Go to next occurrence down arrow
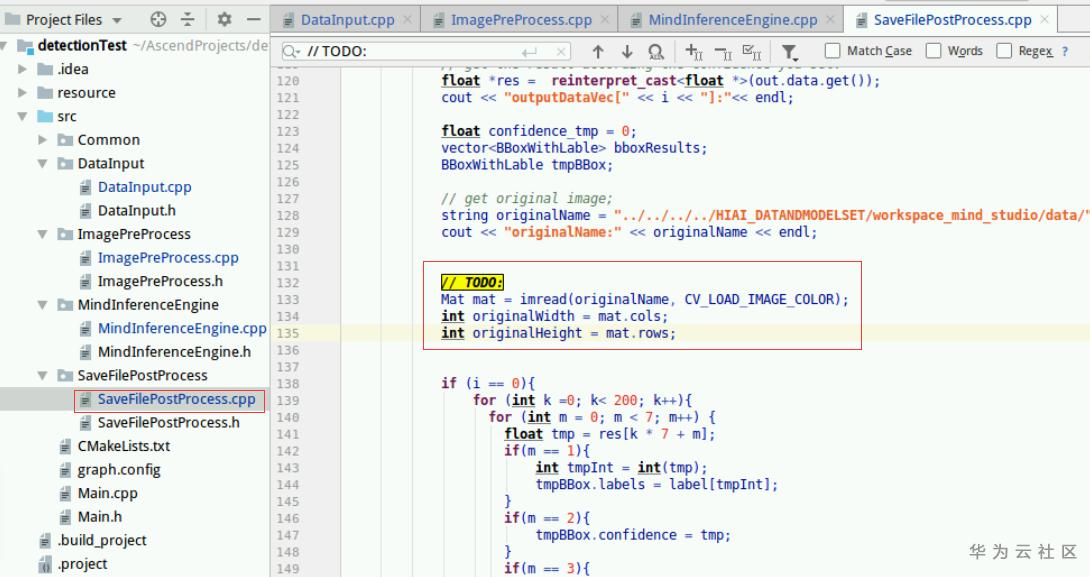This screenshot has width=1090, height=577. 627,51
